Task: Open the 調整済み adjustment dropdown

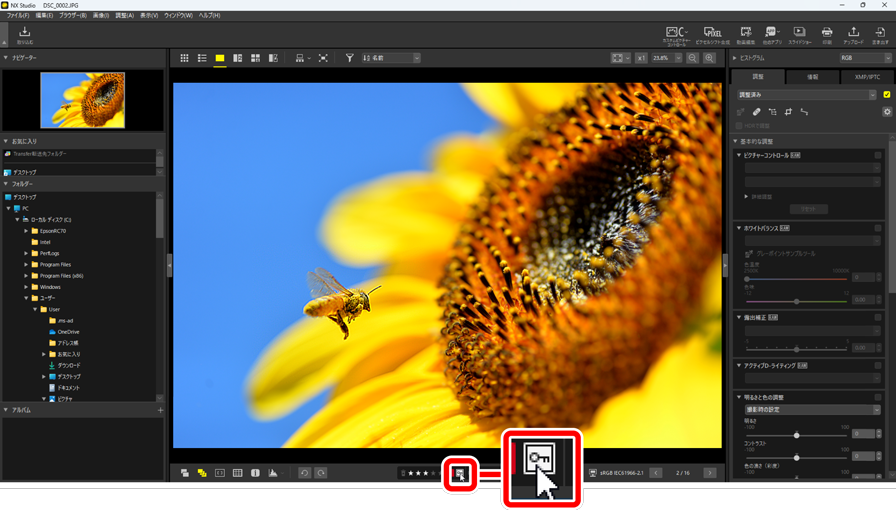Action: [x=806, y=95]
